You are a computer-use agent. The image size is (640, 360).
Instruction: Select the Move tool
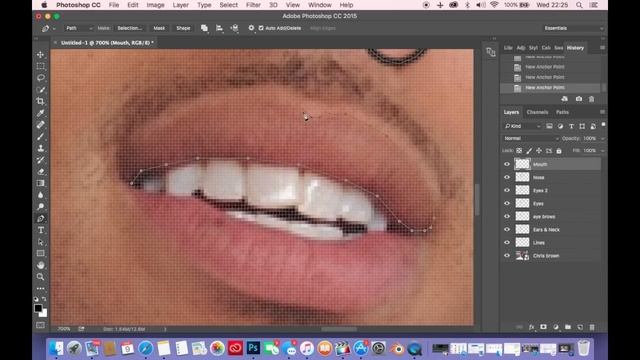[40, 55]
